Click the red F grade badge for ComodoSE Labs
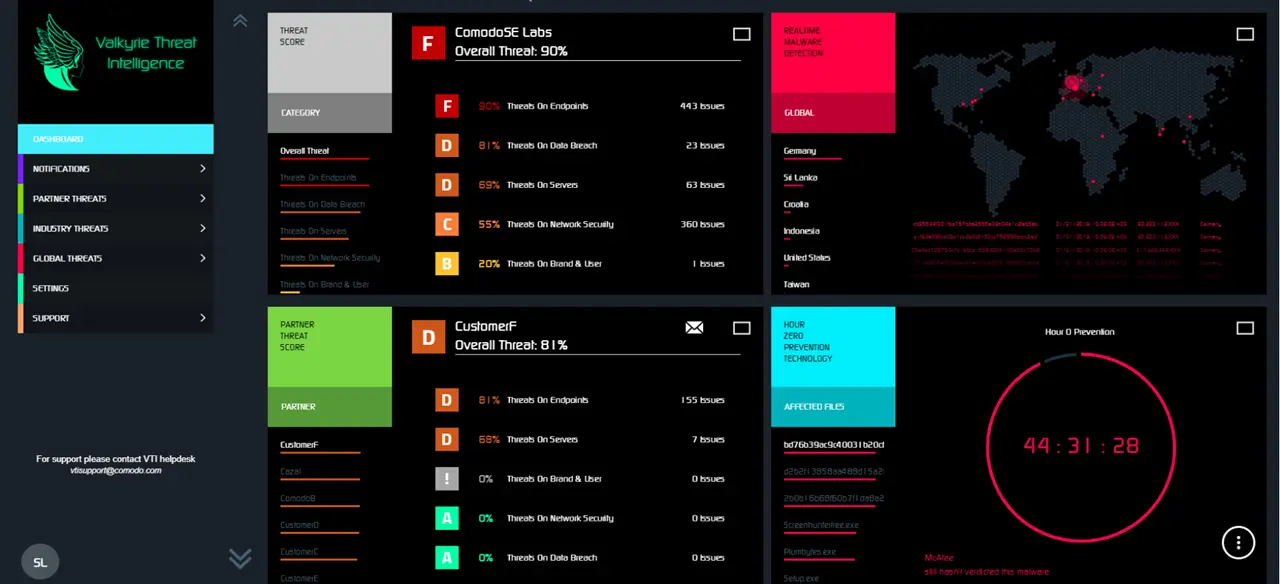1280x584 pixels. coord(428,43)
